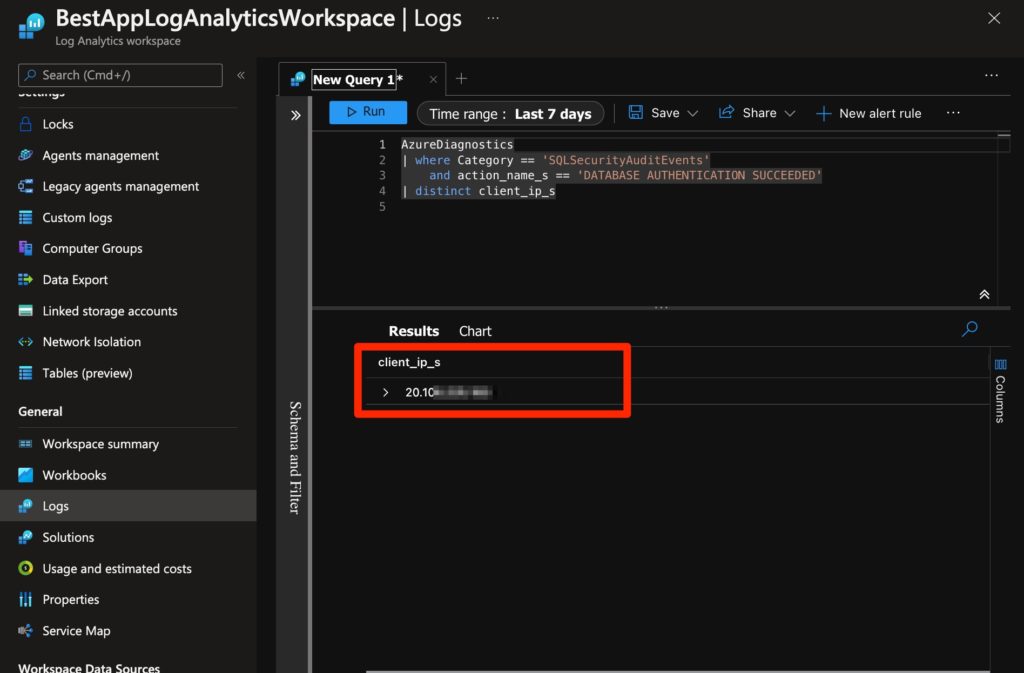Change the Time range Last 7 days

coord(510,114)
